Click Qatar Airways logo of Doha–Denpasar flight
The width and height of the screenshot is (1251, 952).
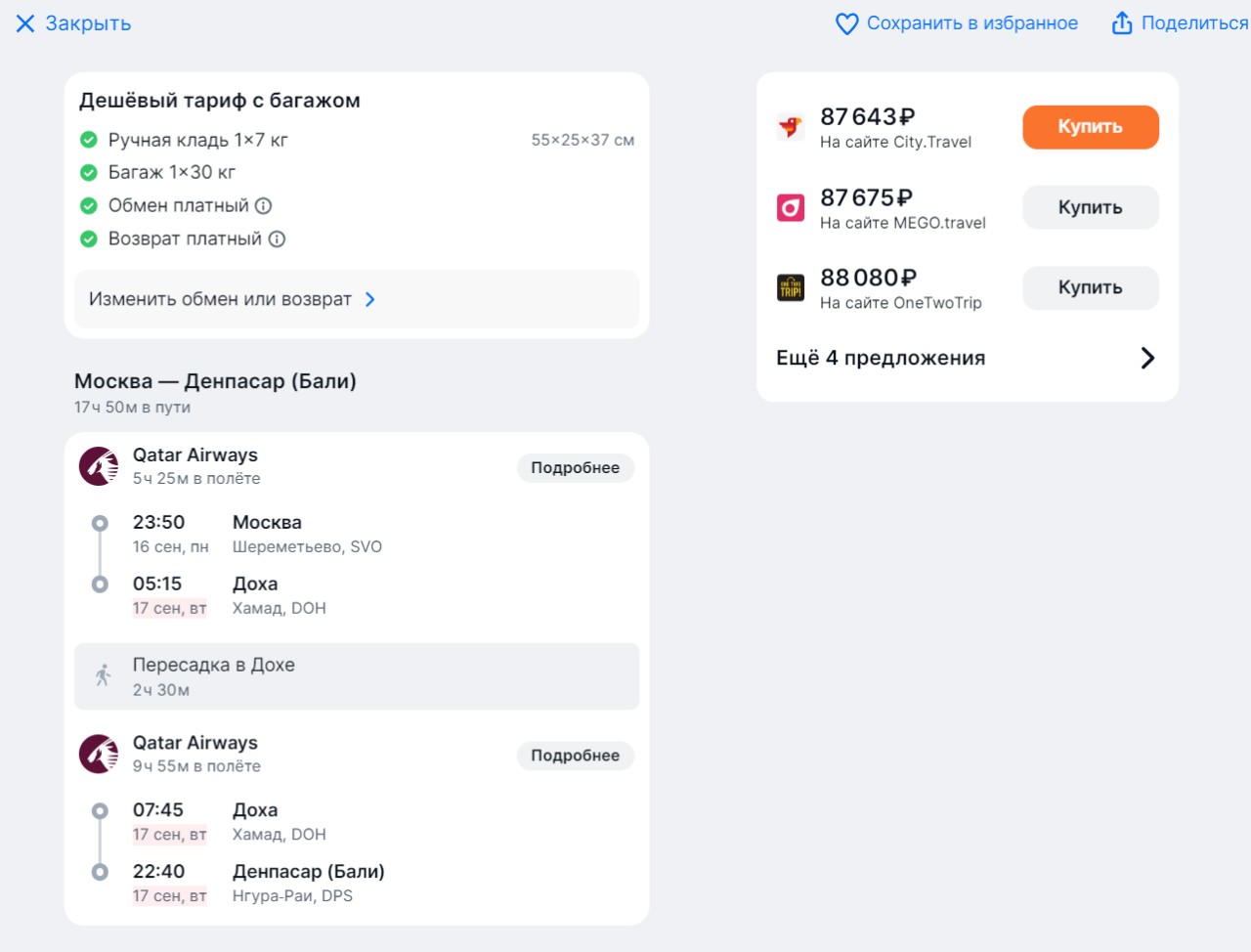click(x=99, y=754)
